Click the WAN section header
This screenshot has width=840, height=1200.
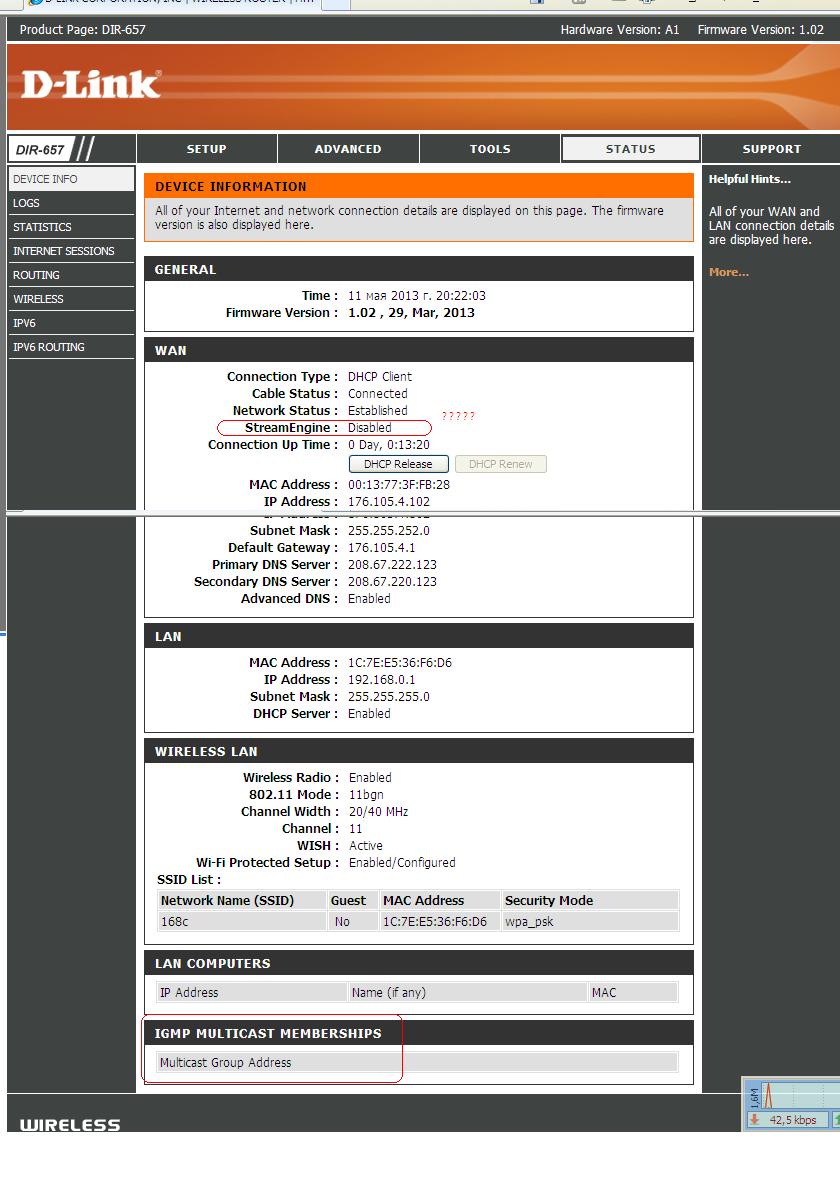point(419,350)
